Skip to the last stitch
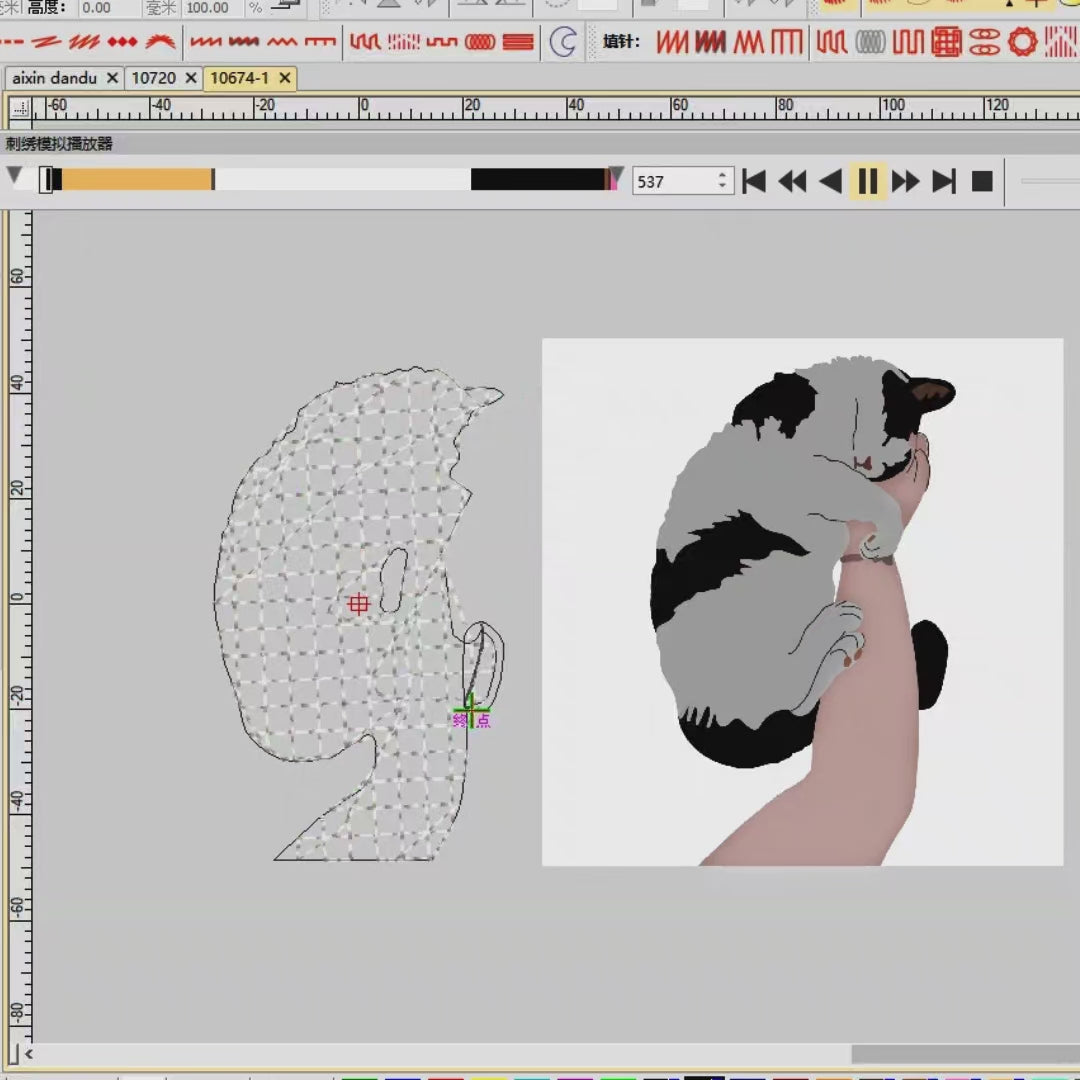 (943, 181)
